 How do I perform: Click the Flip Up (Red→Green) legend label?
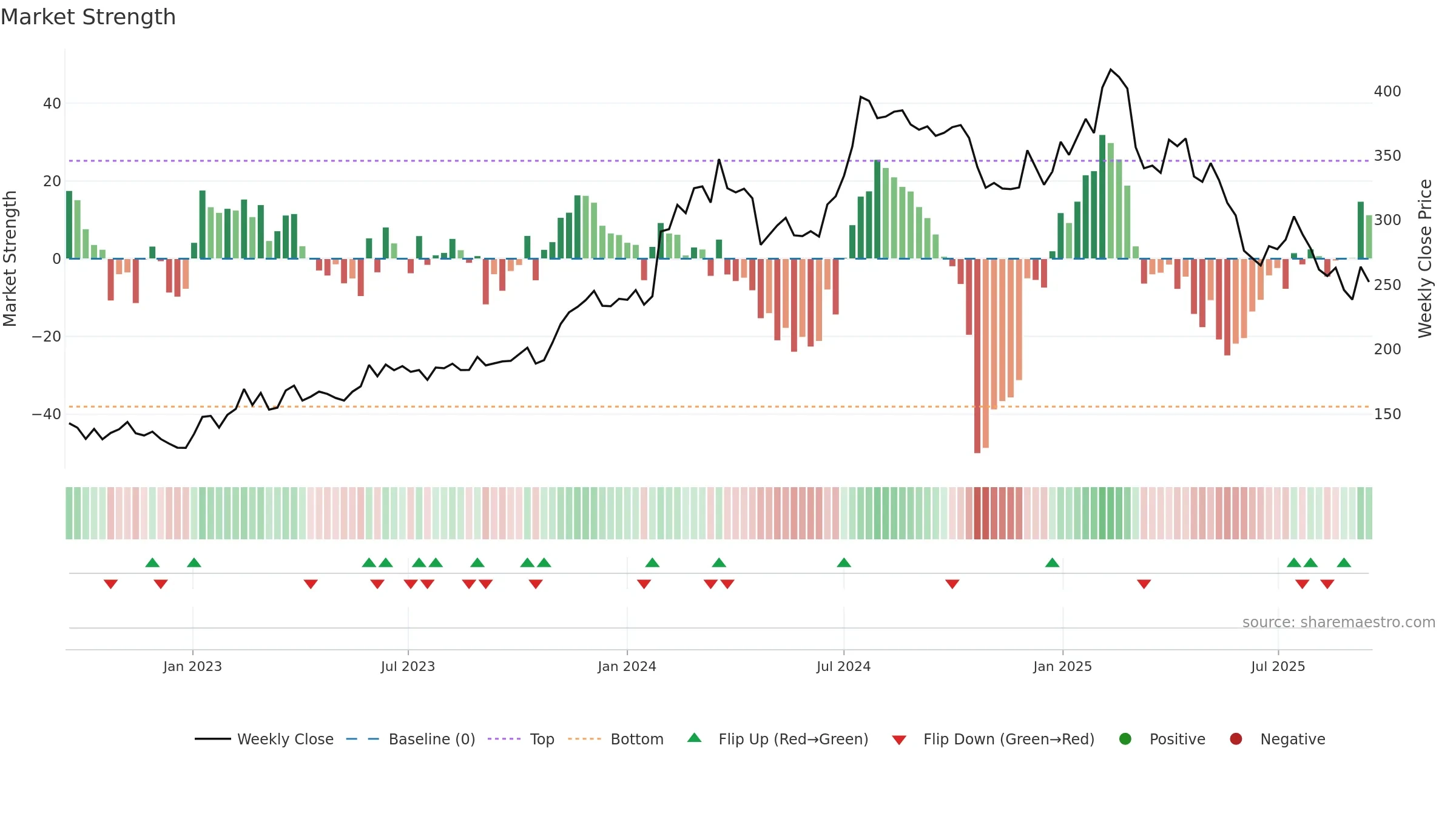pos(794,739)
